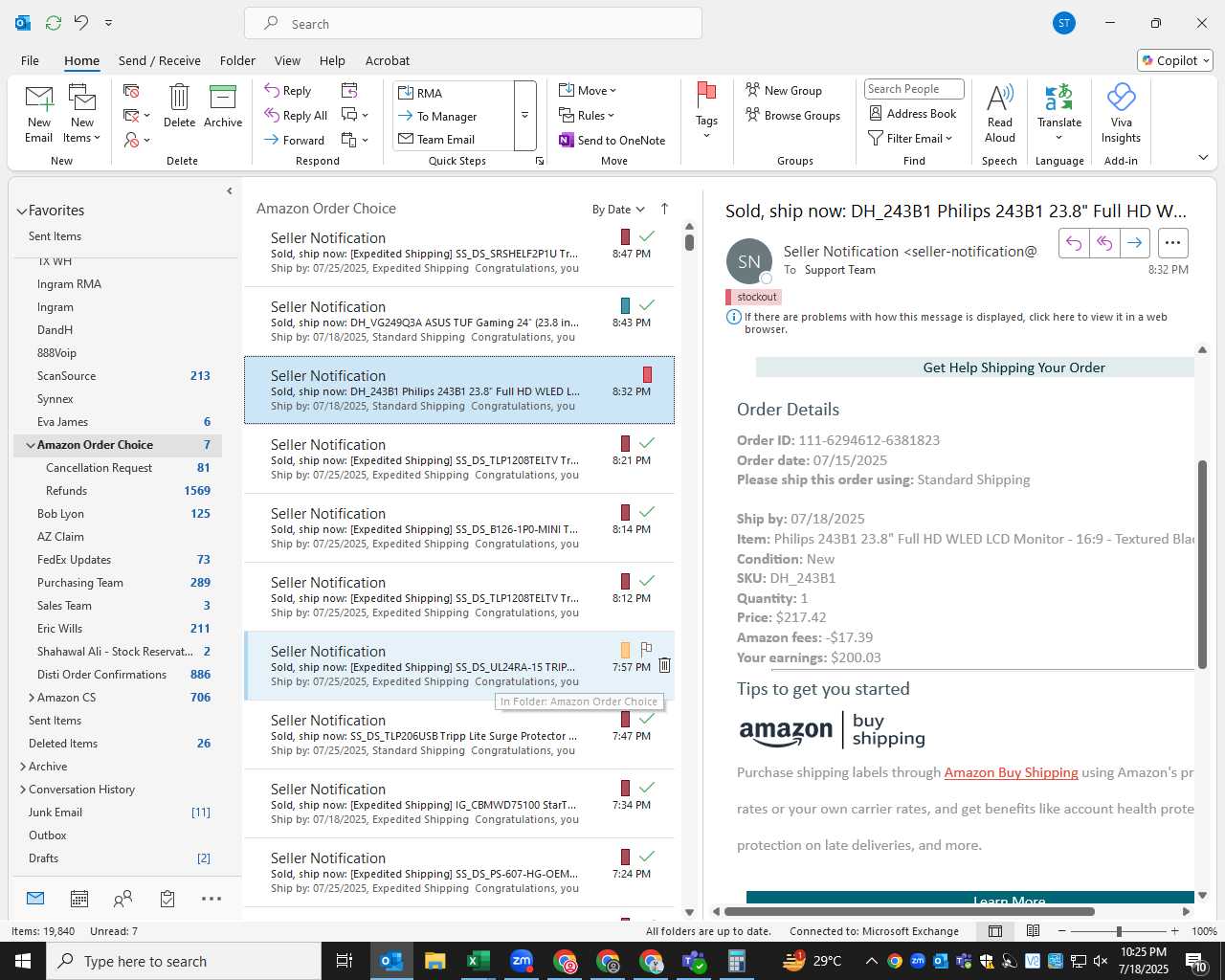Click the checkmark on the 8:47 PM message
This screenshot has width=1225, height=980.
click(x=647, y=235)
